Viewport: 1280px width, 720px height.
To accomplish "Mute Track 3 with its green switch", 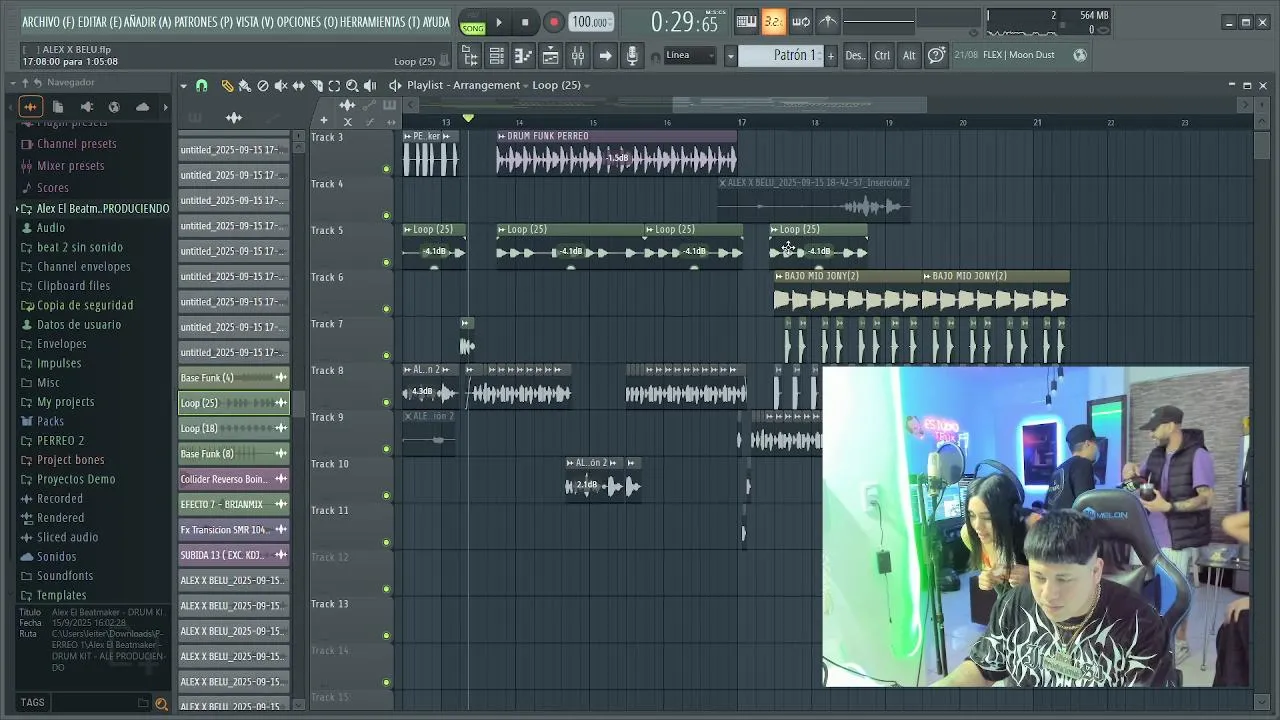I will pos(386,169).
